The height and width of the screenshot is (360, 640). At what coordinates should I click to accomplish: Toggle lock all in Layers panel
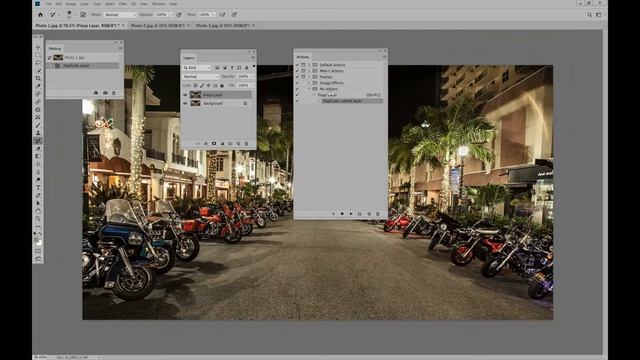pyautogui.click(x=222, y=85)
